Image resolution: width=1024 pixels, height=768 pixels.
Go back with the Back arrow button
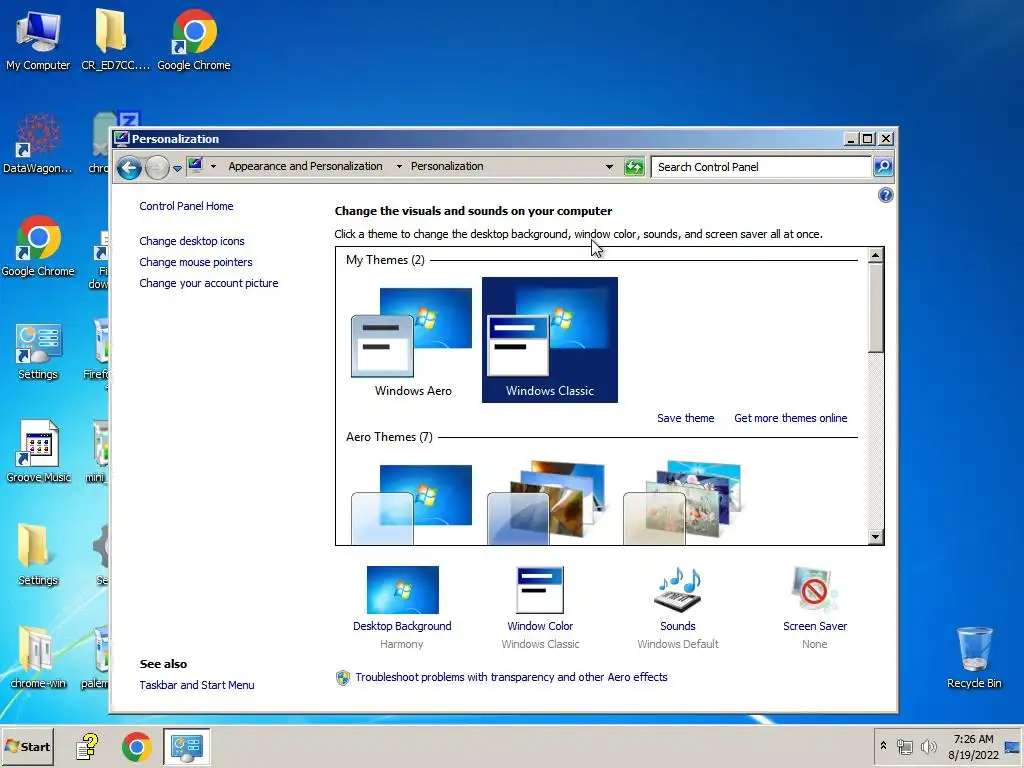click(129, 168)
